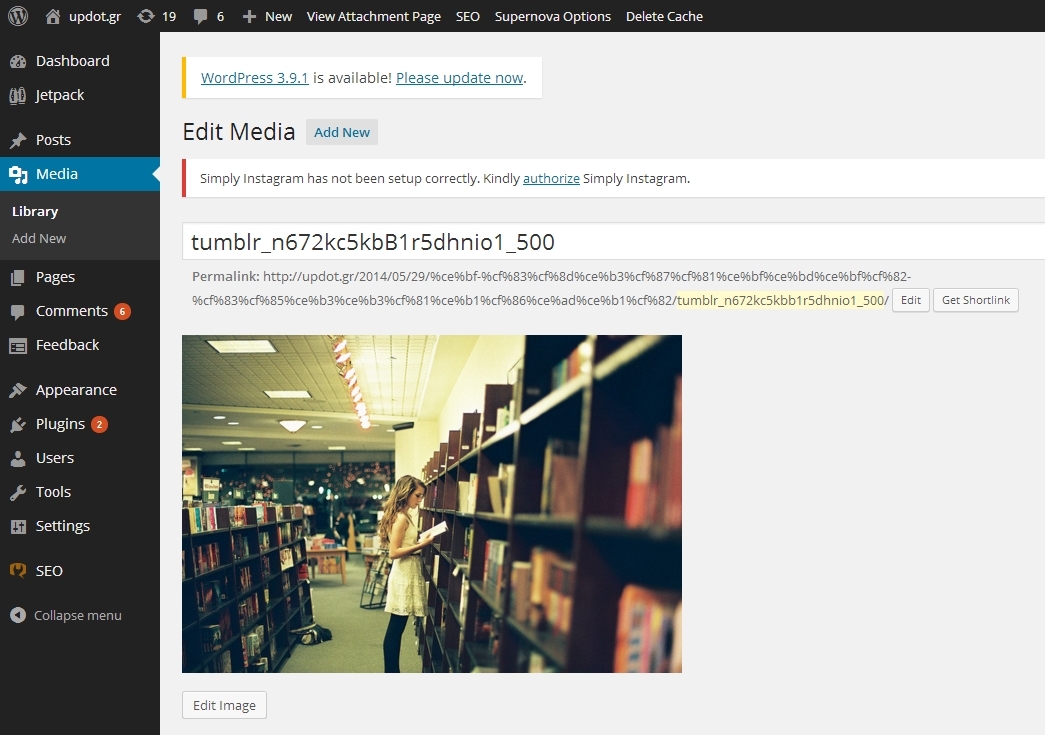Open the + New menu in admin bar
This screenshot has height=735, width=1045.
coord(267,16)
